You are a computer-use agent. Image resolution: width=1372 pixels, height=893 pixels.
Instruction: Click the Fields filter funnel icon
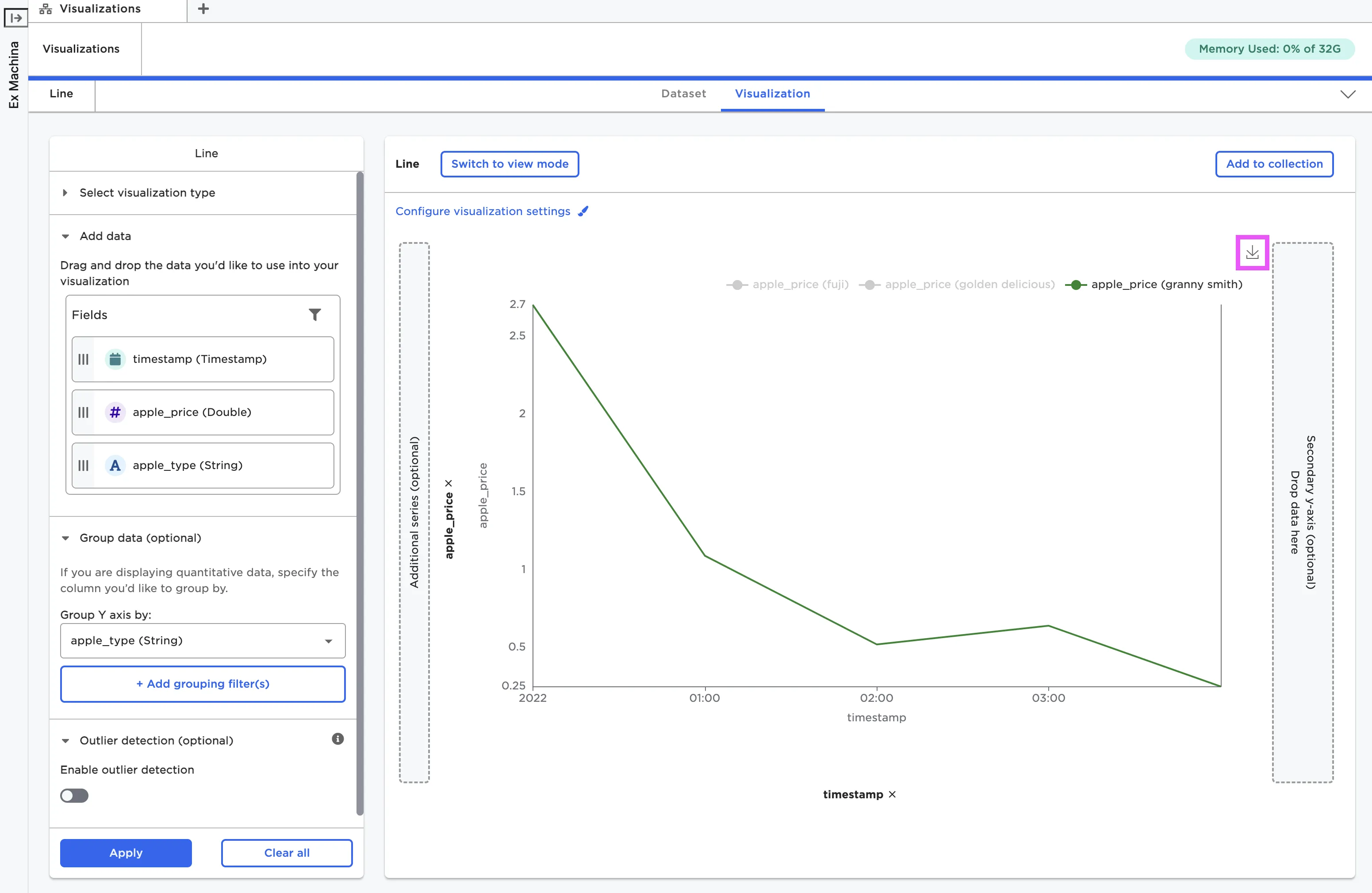point(315,314)
